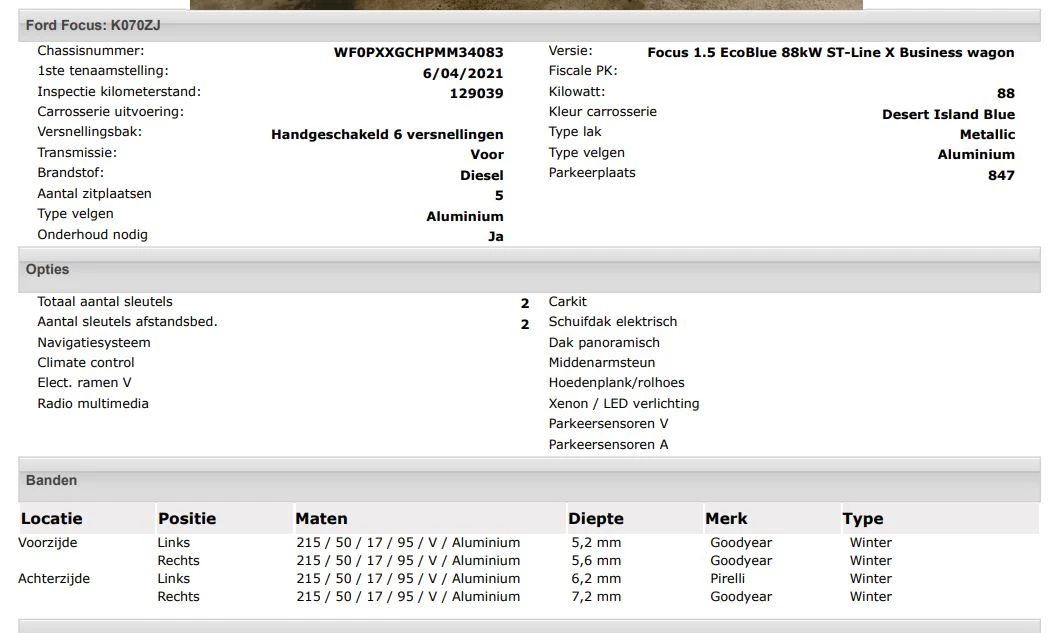The height and width of the screenshot is (633, 1059).
Task: Collapse the Banden section header
Action: tap(52, 481)
